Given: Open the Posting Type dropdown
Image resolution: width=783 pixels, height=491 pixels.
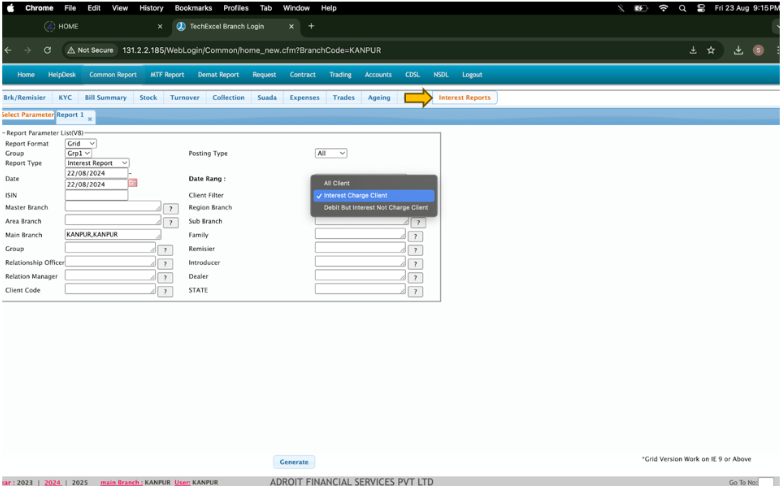Looking at the screenshot, I should [330, 153].
